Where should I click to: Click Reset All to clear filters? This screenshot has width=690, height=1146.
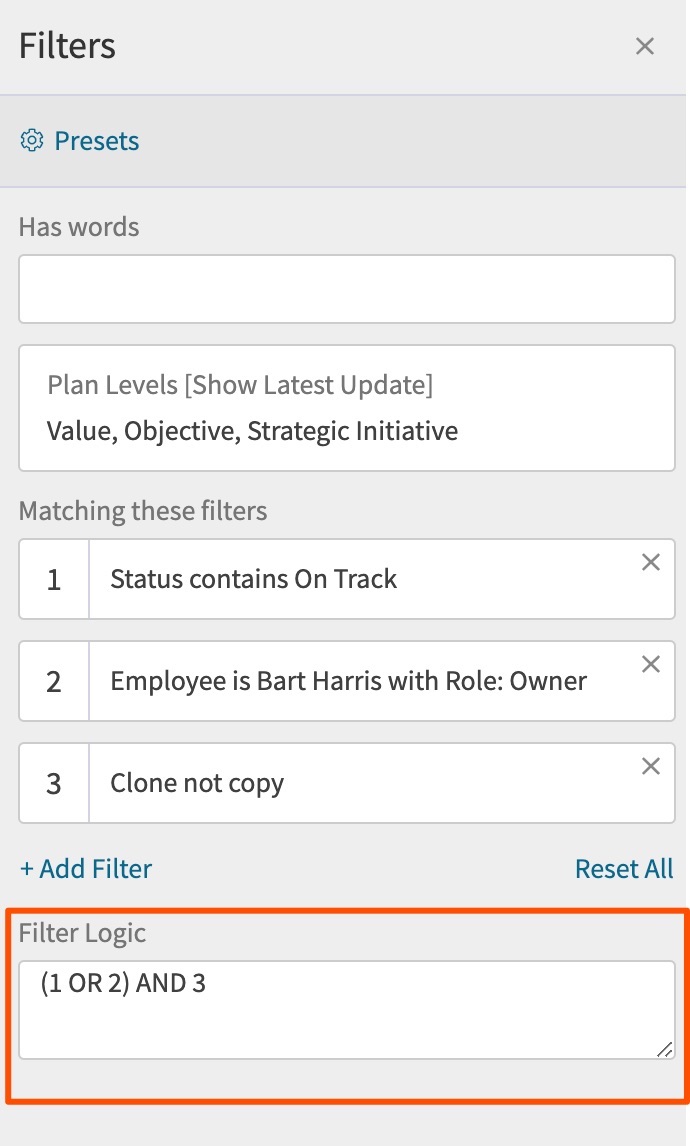623,868
